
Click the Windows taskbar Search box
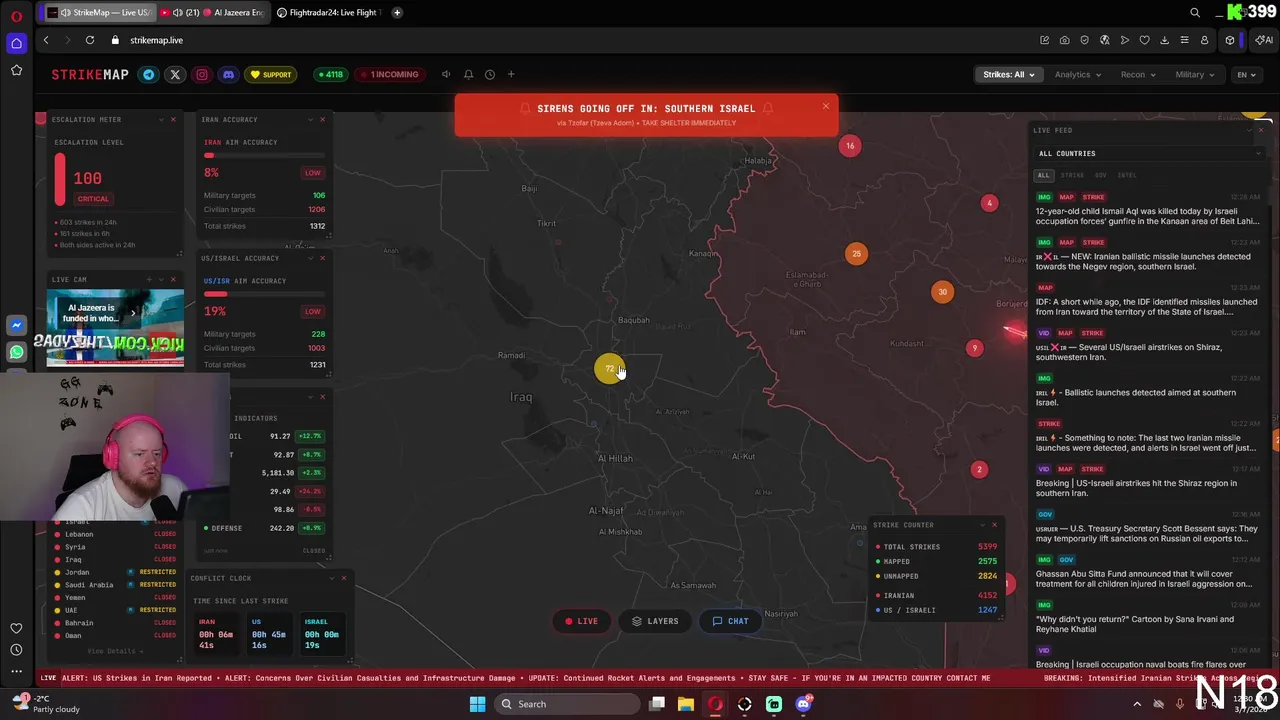click(566, 704)
